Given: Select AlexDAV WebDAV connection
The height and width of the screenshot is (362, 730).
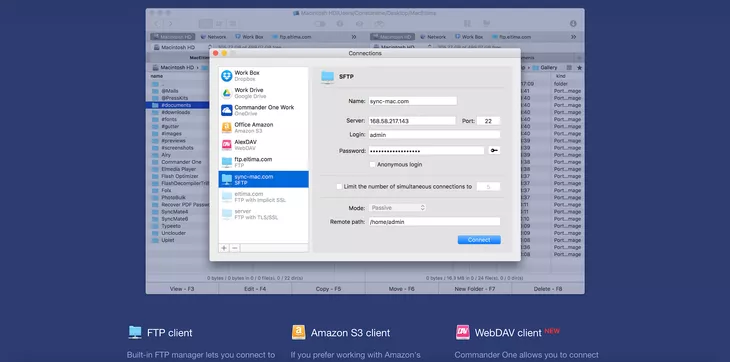Looking at the screenshot, I should click(263, 145).
